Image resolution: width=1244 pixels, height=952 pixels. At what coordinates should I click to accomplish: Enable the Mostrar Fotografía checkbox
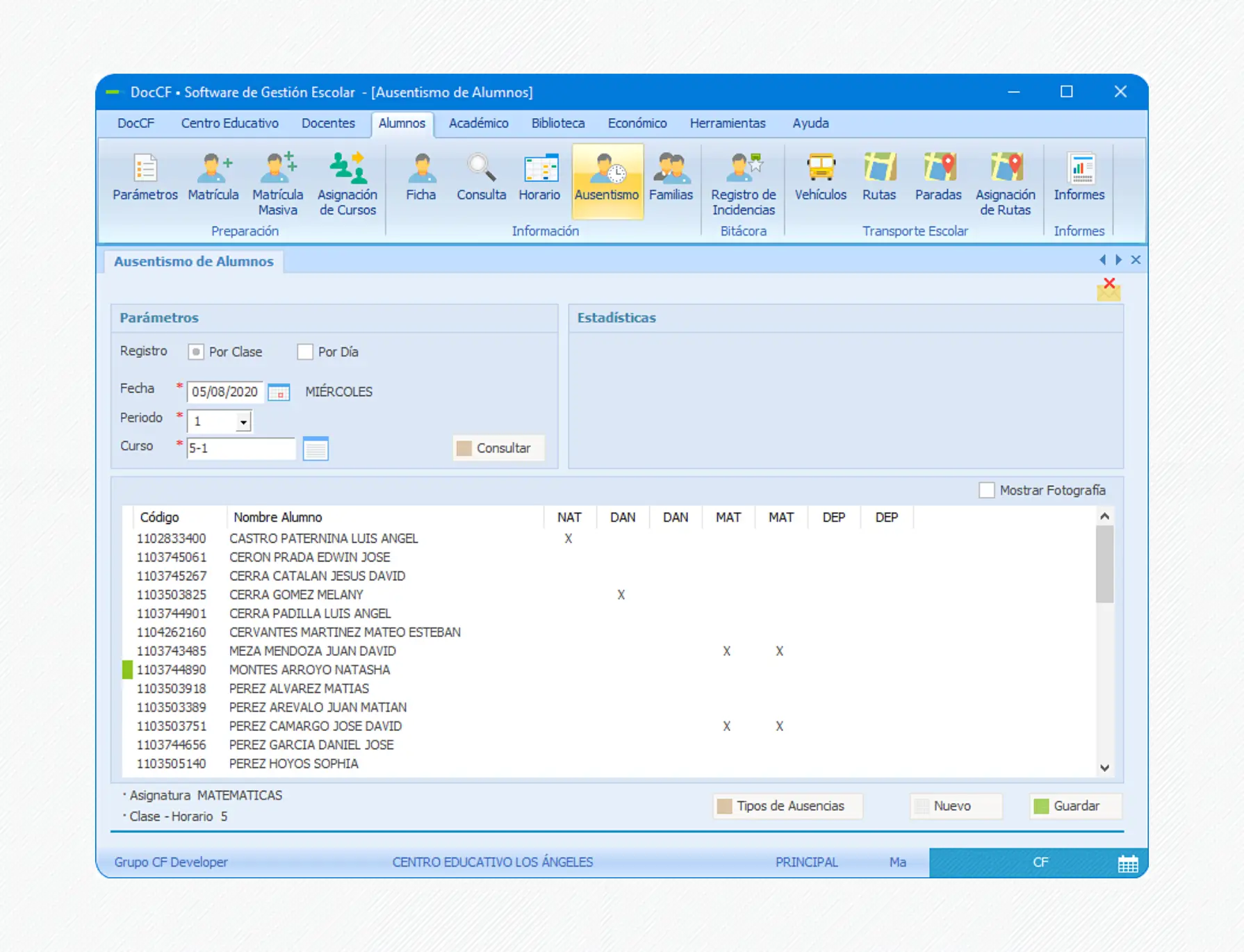click(x=986, y=491)
